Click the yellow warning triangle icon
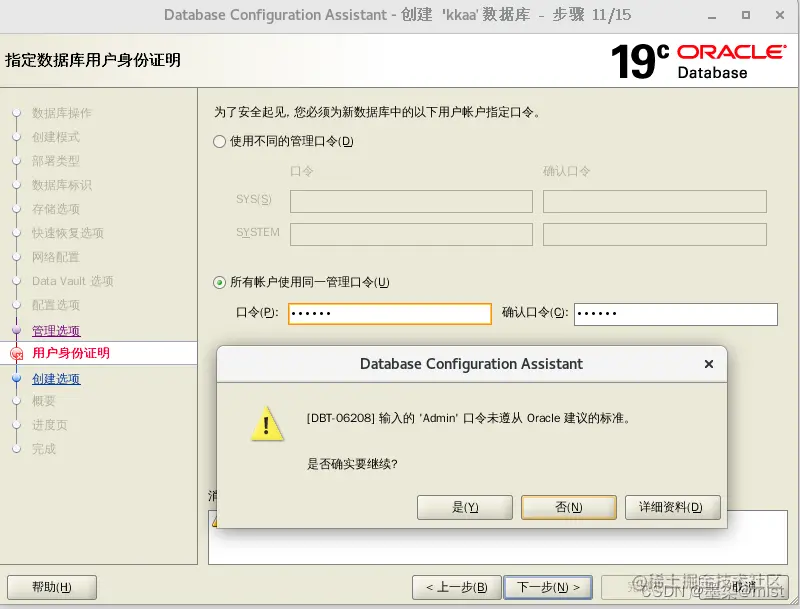800x609 pixels. [x=267, y=424]
